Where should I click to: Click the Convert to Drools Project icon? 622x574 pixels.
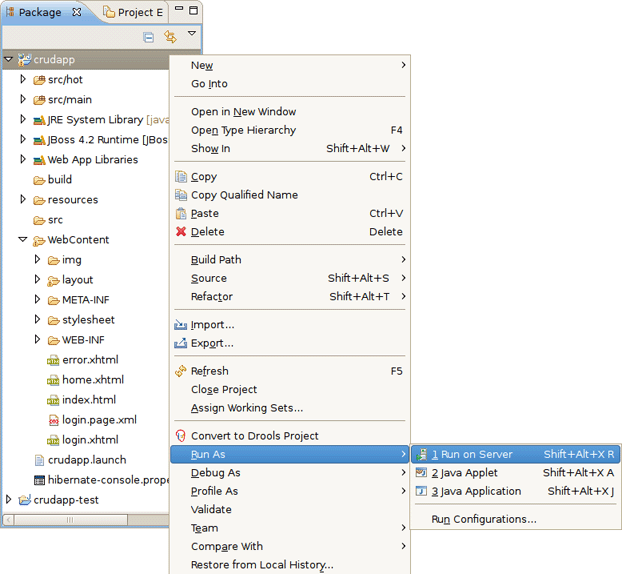tap(181, 436)
